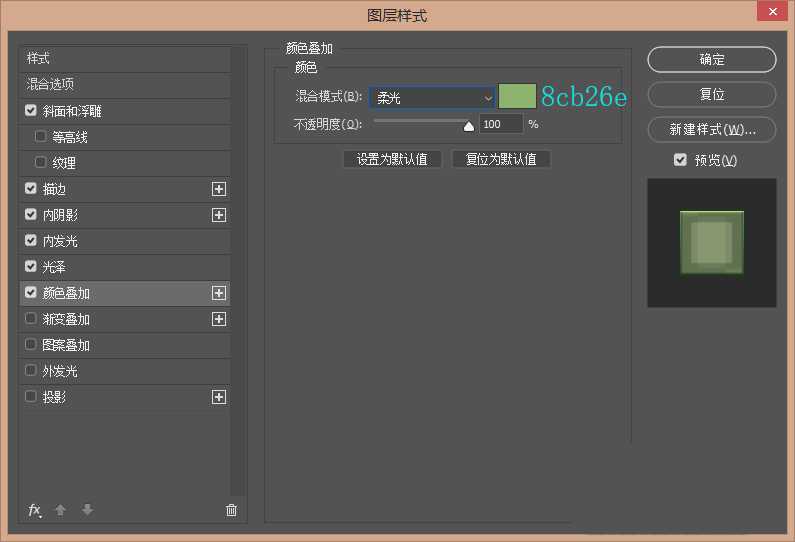Add another 颜色叠加 effect with plus icon
This screenshot has height=542, width=795.
(x=219, y=293)
